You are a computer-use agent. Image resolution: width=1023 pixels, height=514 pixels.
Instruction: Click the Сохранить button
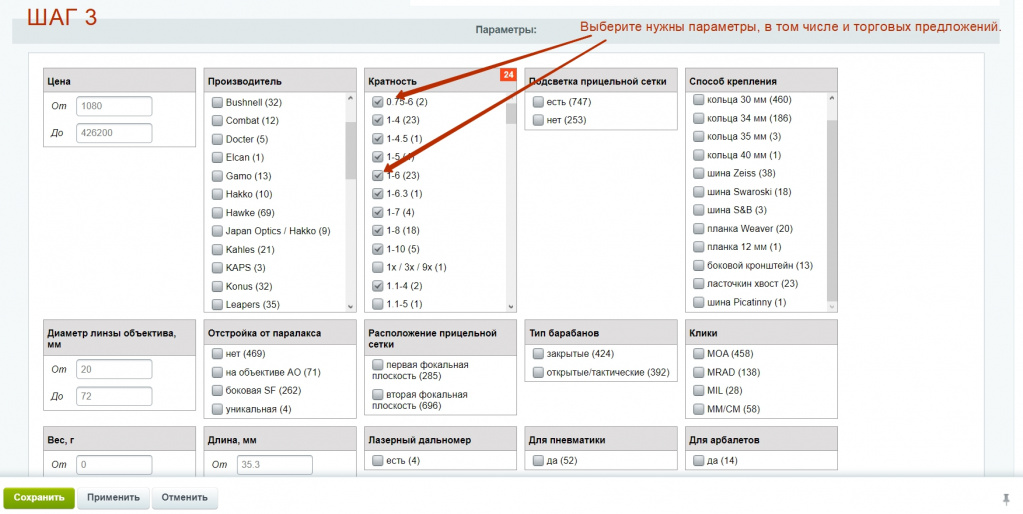point(39,498)
